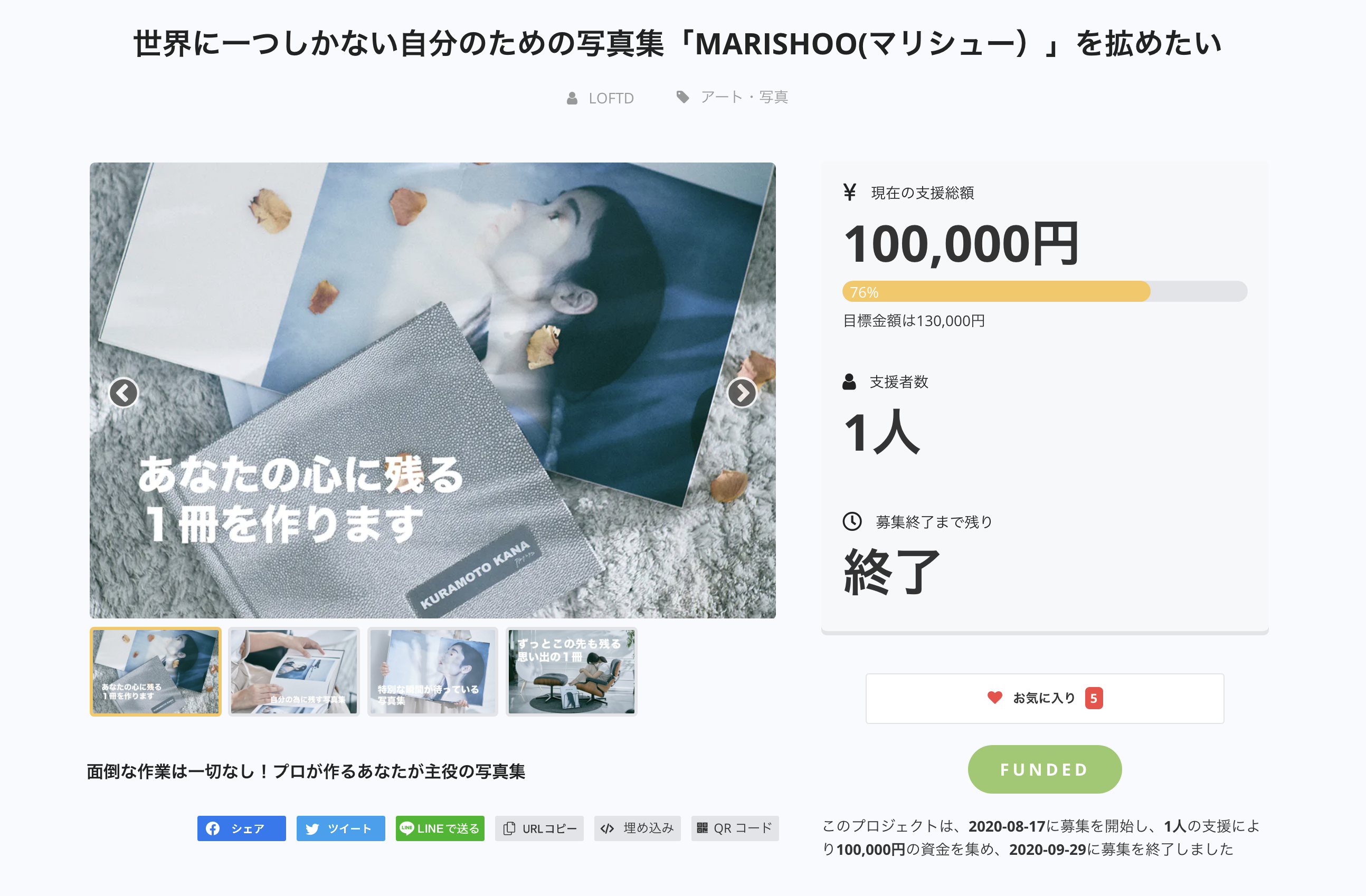Click the LINE icon on LINEで送る
Viewport: 1366px width, 896px height.
click(406, 828)
